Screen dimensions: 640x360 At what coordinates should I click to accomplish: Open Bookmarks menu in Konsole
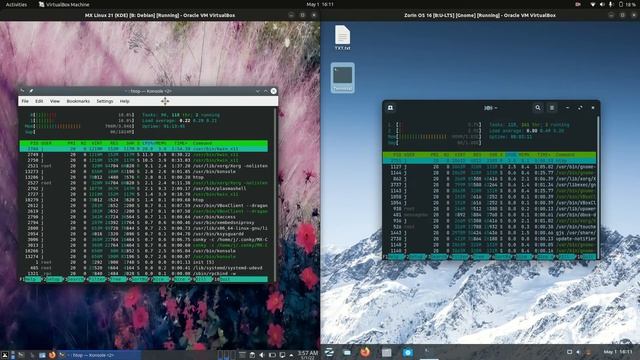click(78, 101)
